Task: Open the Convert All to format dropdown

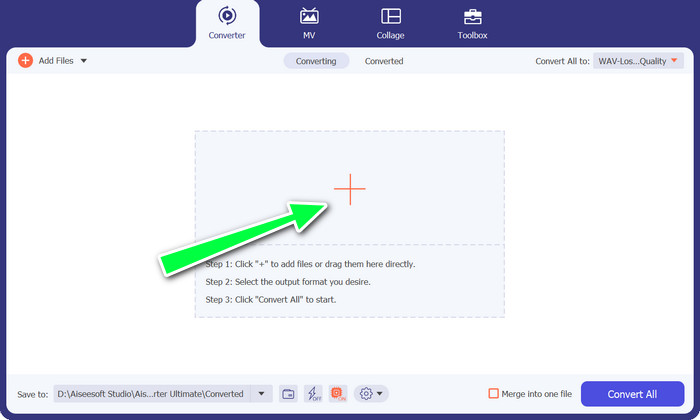Action: [638, 61]
